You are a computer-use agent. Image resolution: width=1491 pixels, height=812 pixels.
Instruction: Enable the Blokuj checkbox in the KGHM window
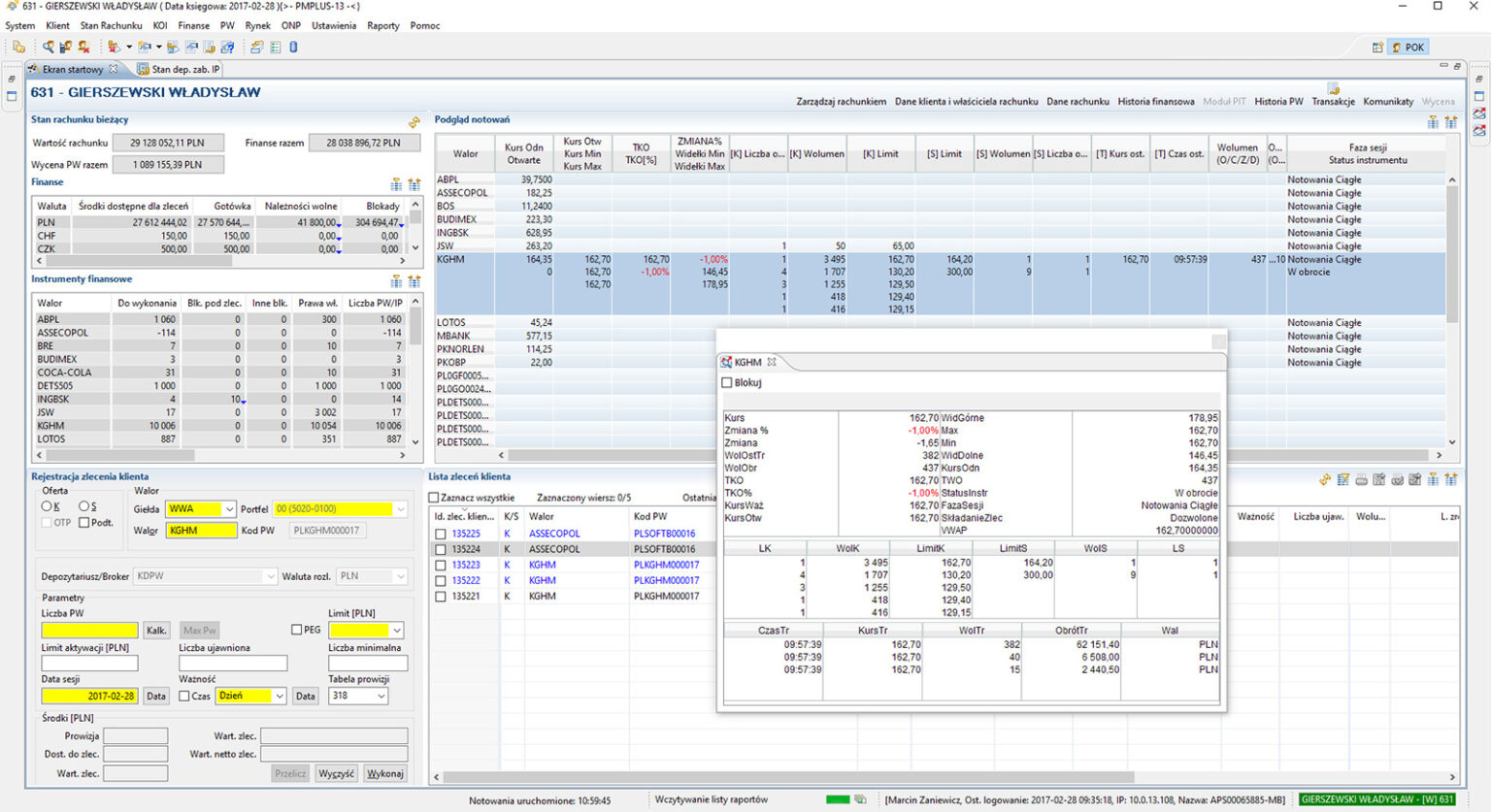[x=727, y=383]
